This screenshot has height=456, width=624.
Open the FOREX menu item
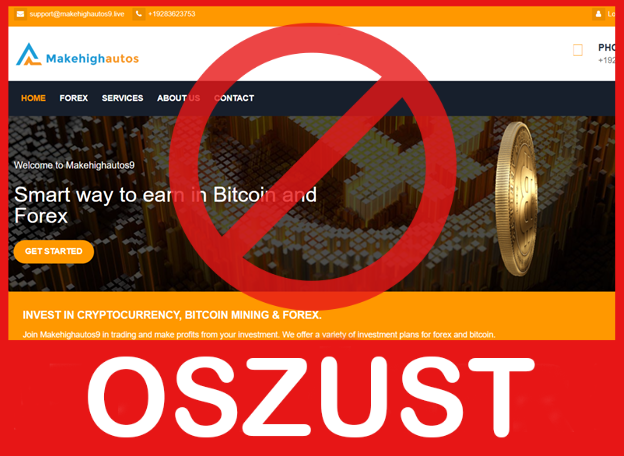74,98
